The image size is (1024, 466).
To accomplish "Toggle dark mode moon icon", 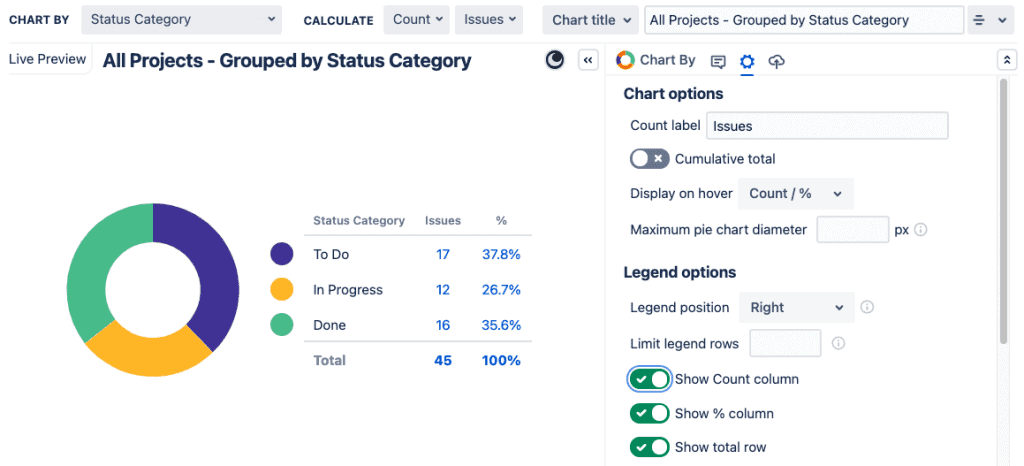I will (555, 61).
